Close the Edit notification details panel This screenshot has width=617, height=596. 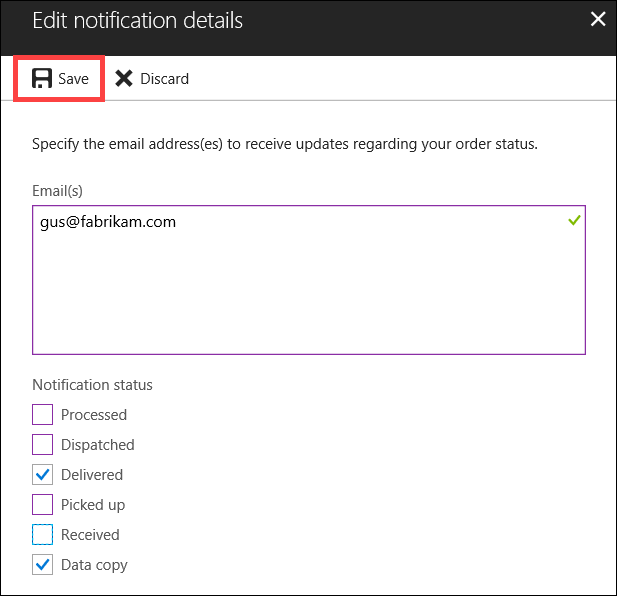[x=598, y=19]
